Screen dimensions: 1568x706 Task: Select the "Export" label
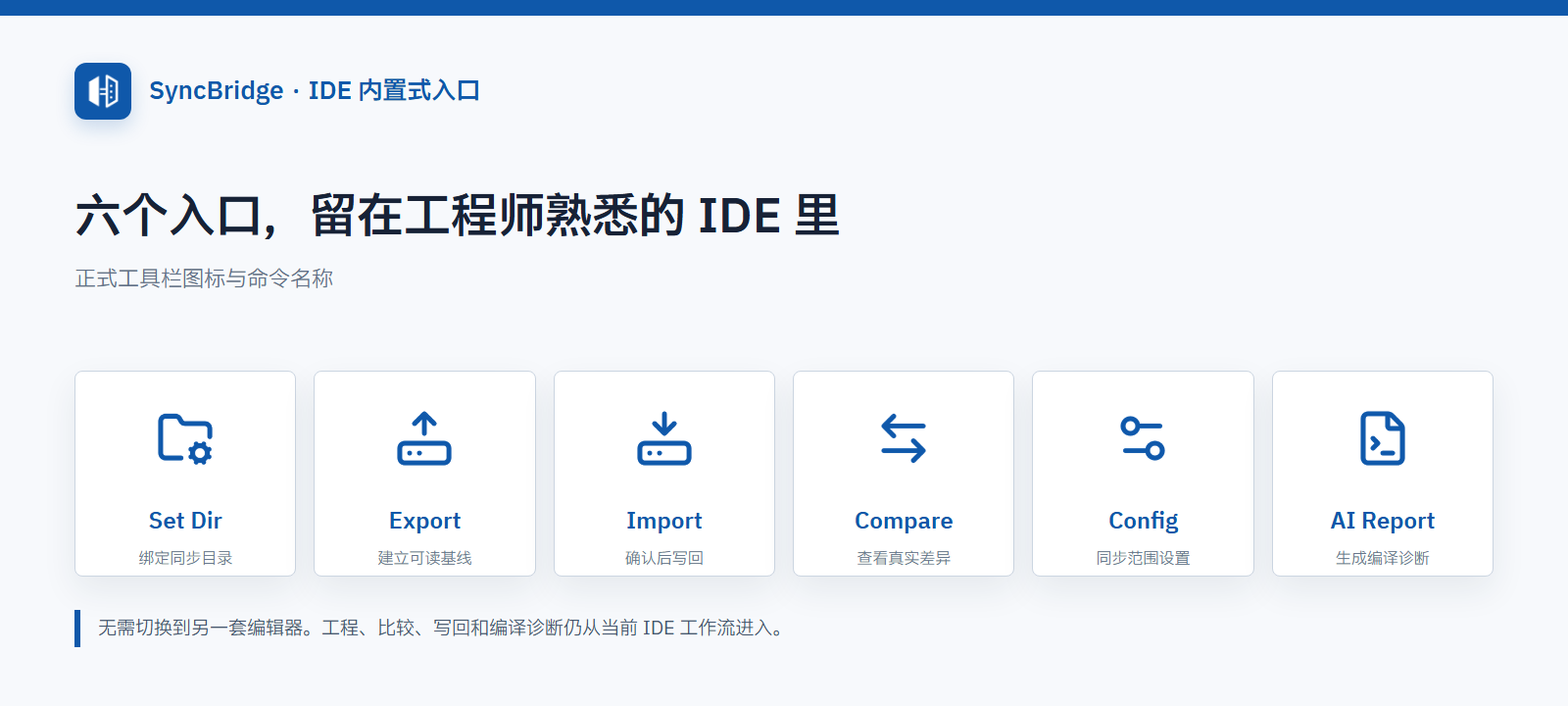(x=424, y=521)
